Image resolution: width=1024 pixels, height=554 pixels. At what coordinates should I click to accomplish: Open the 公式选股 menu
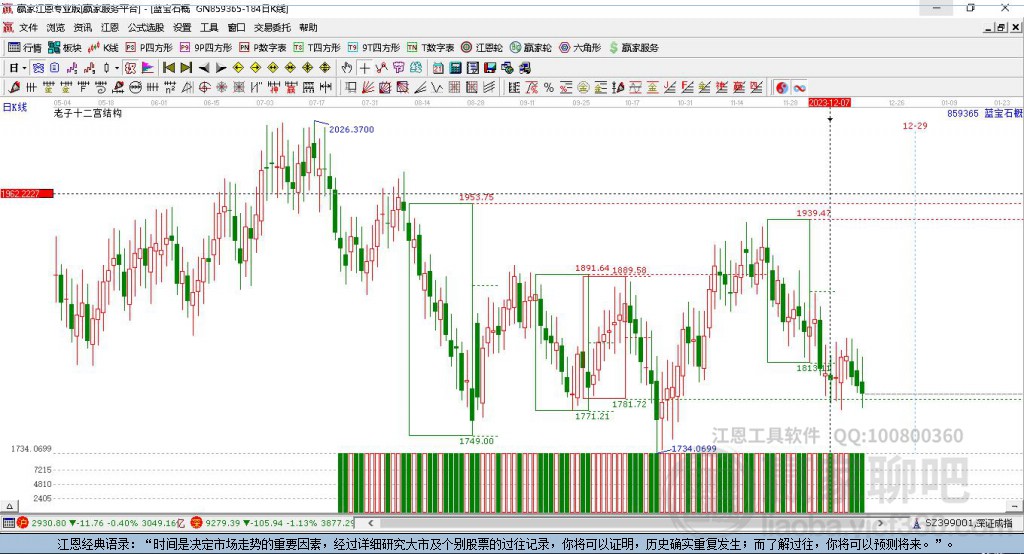tap(146, 27)
